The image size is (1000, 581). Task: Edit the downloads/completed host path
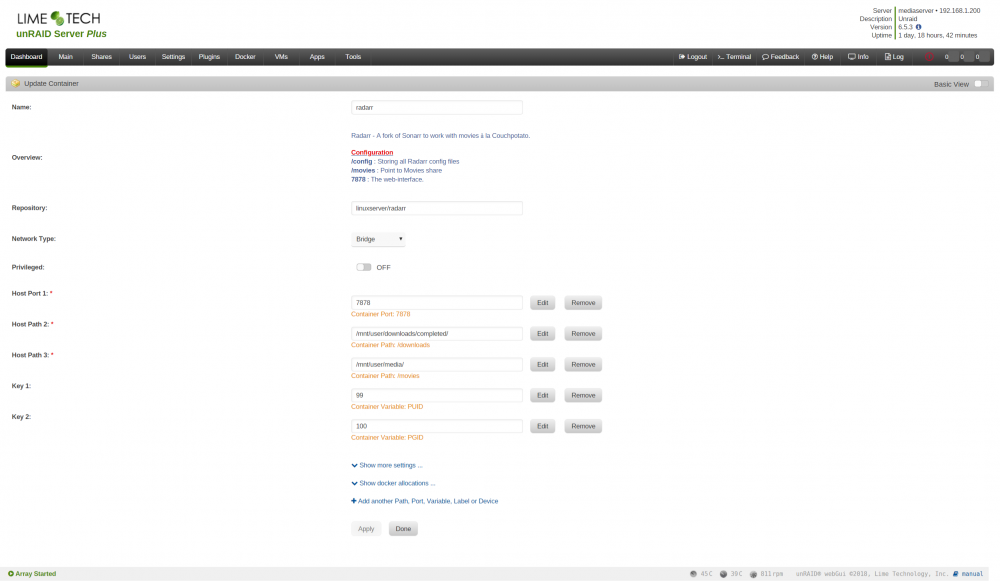(x=543, y=334)
